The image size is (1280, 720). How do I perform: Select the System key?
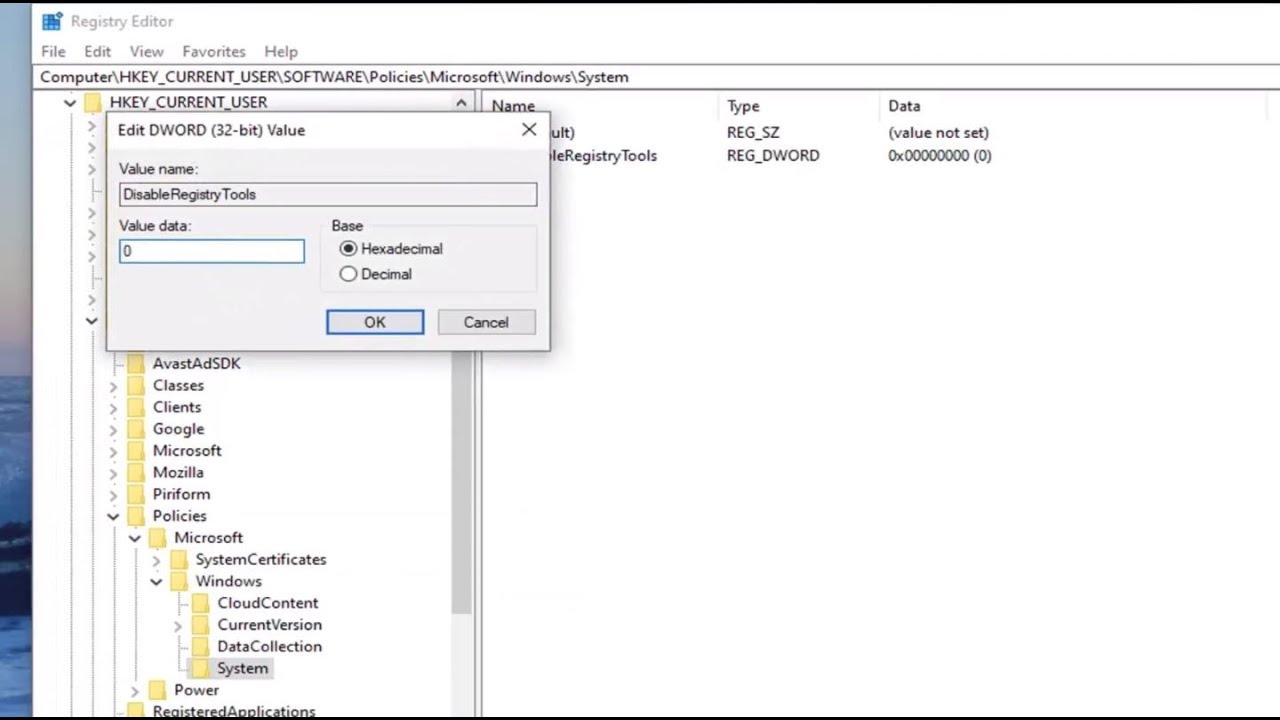click(x=242, y=668)
